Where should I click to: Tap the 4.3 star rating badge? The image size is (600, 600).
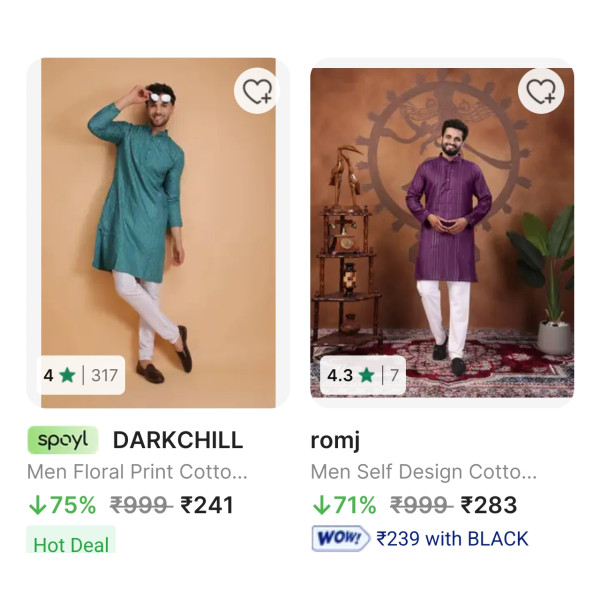coord(350,376)
